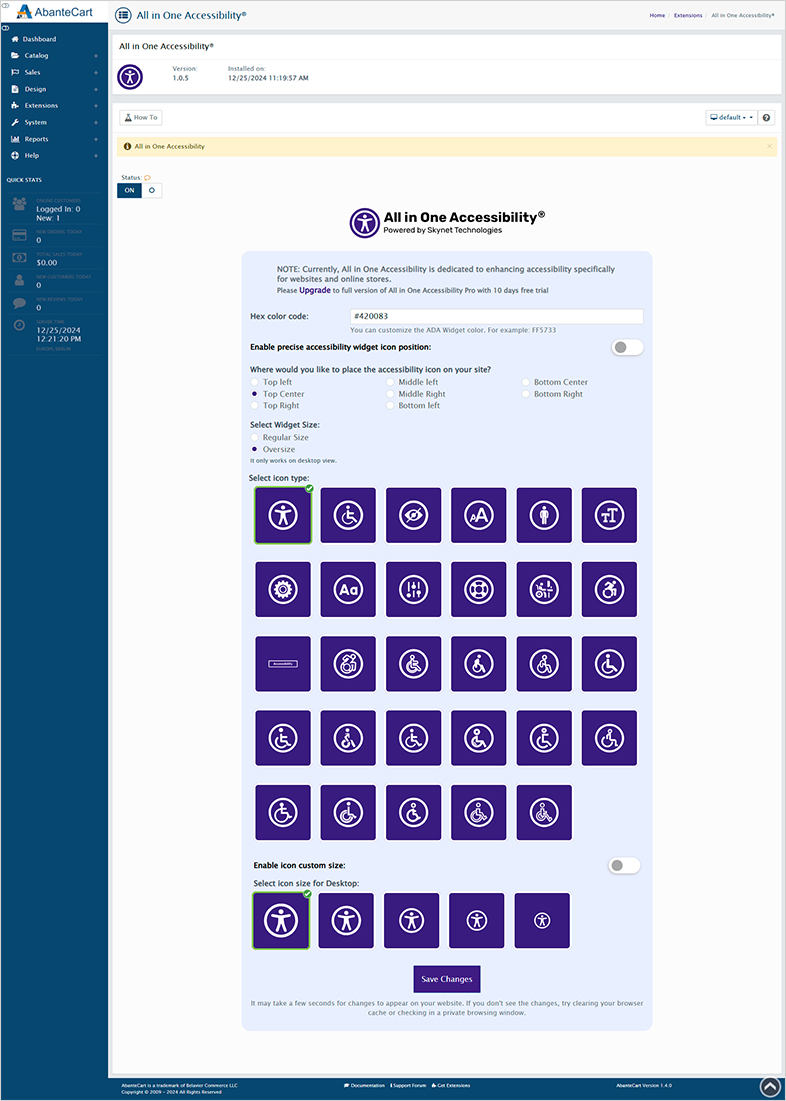
Task: Select the second-largest desktop icon size thumbnail
Action: pyautogui.click(x=346, y=921)
